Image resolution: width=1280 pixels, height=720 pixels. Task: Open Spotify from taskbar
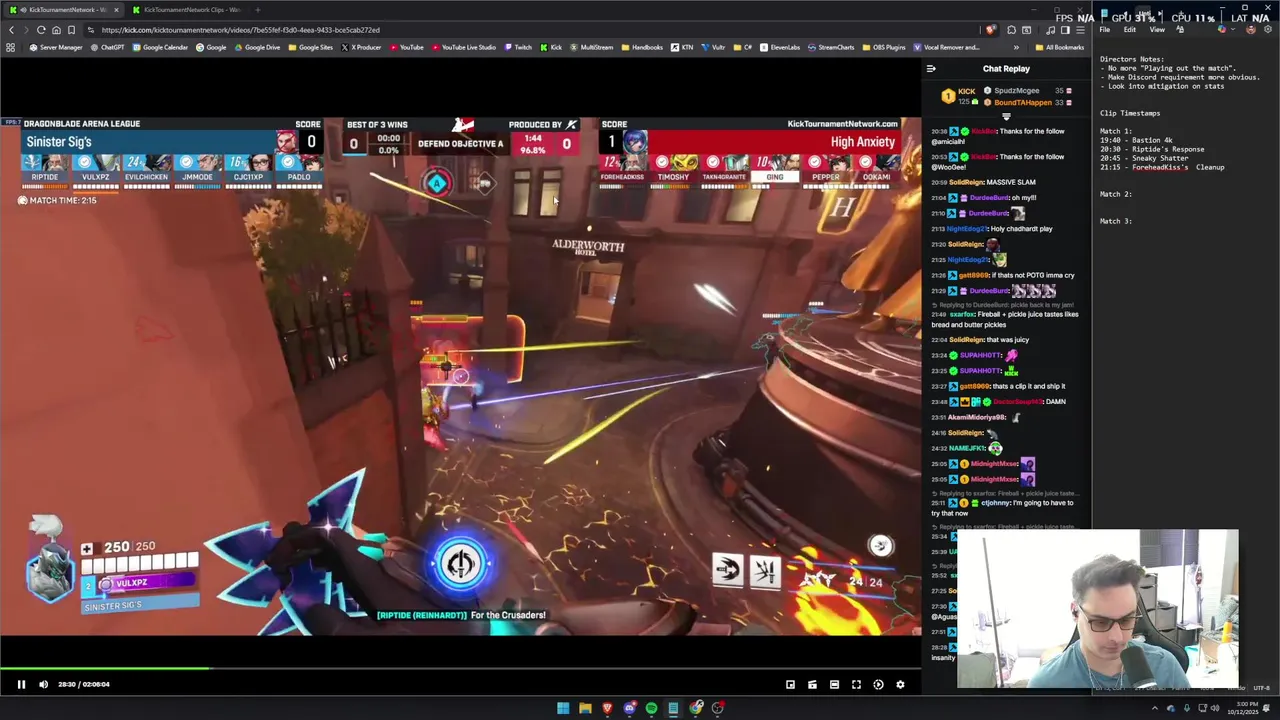(x=651, y=708)
